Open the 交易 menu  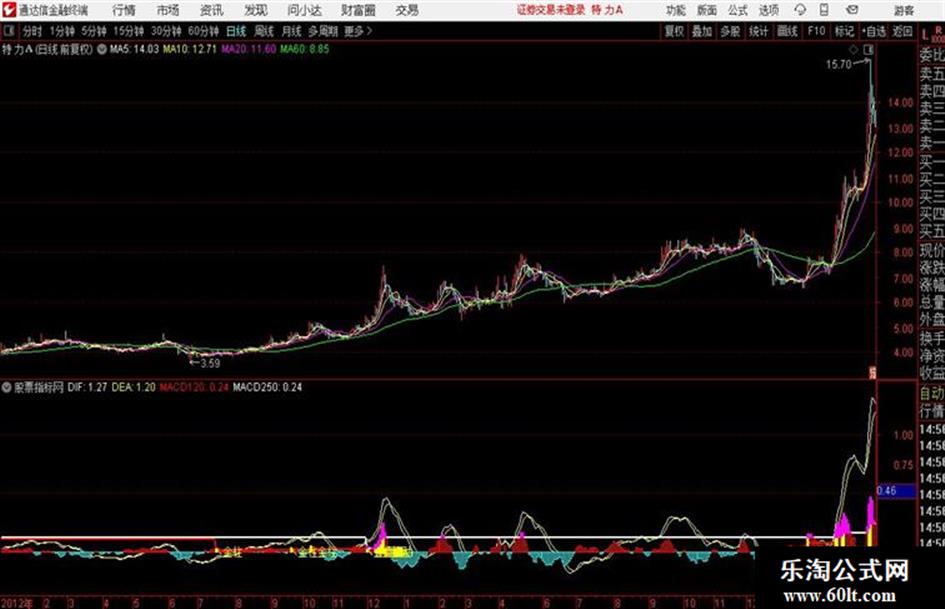[407, 10]
